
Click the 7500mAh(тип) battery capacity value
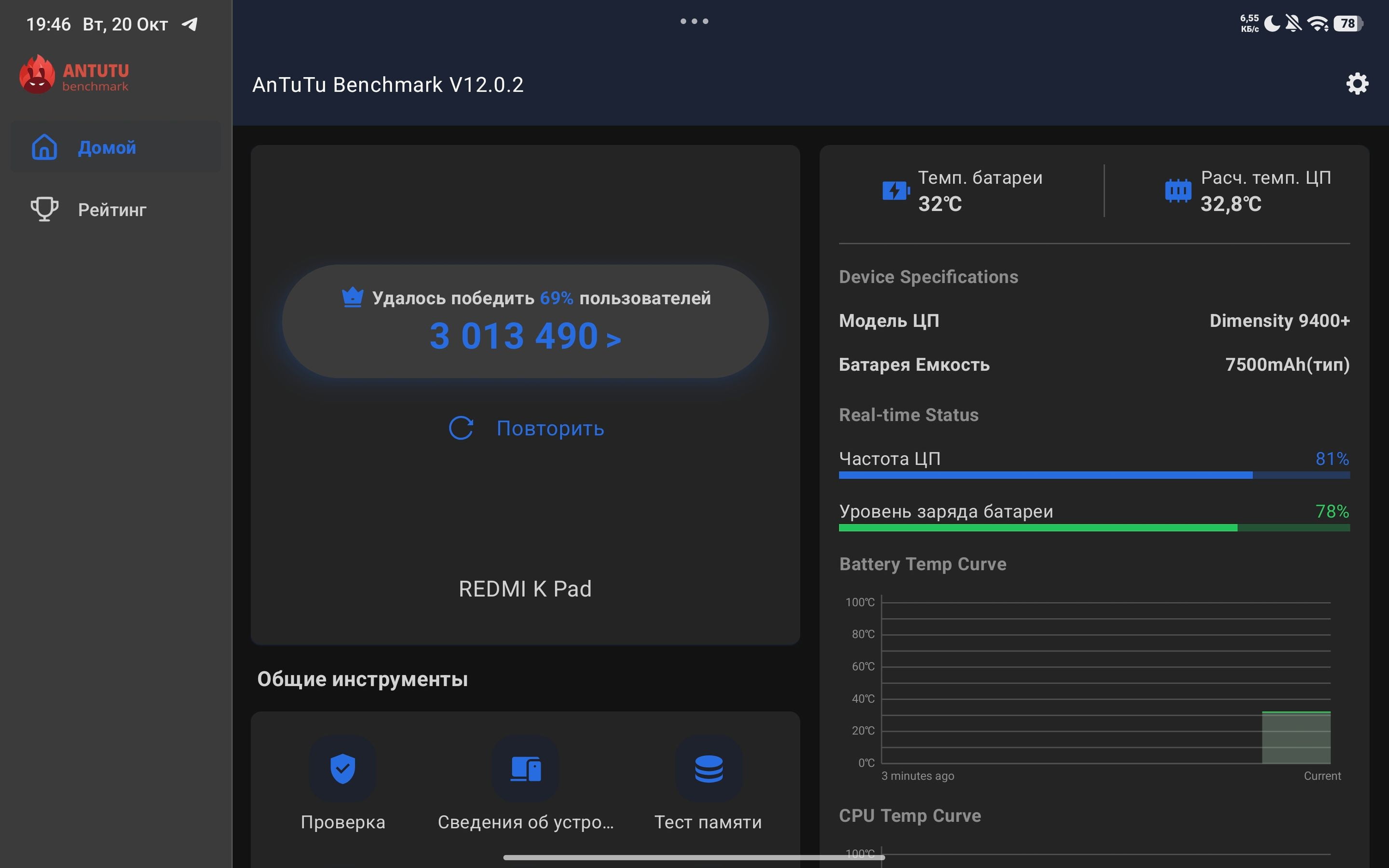click(x=1287, y=365)
